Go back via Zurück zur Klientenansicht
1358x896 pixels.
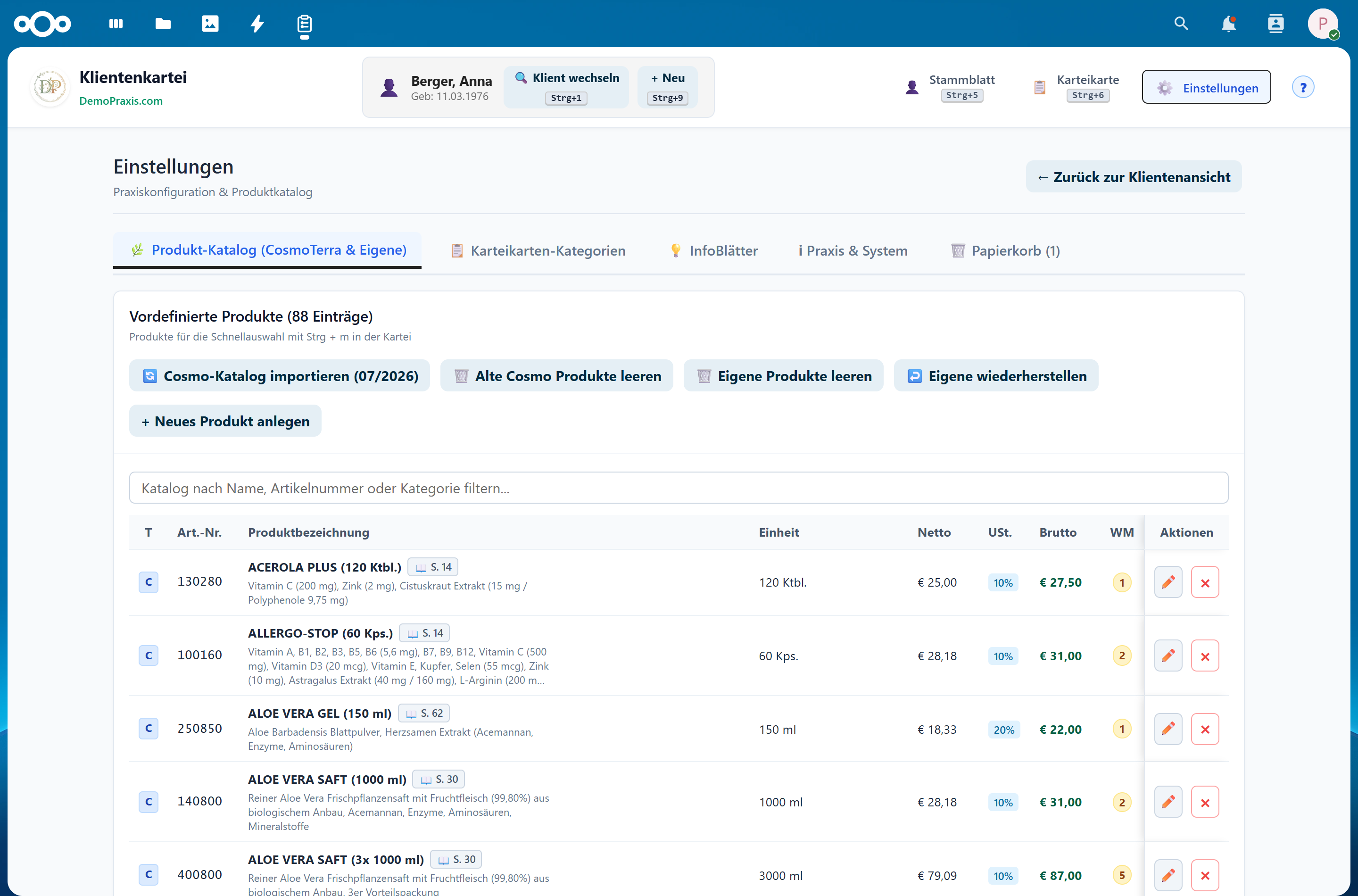[x=1134, y=176]
